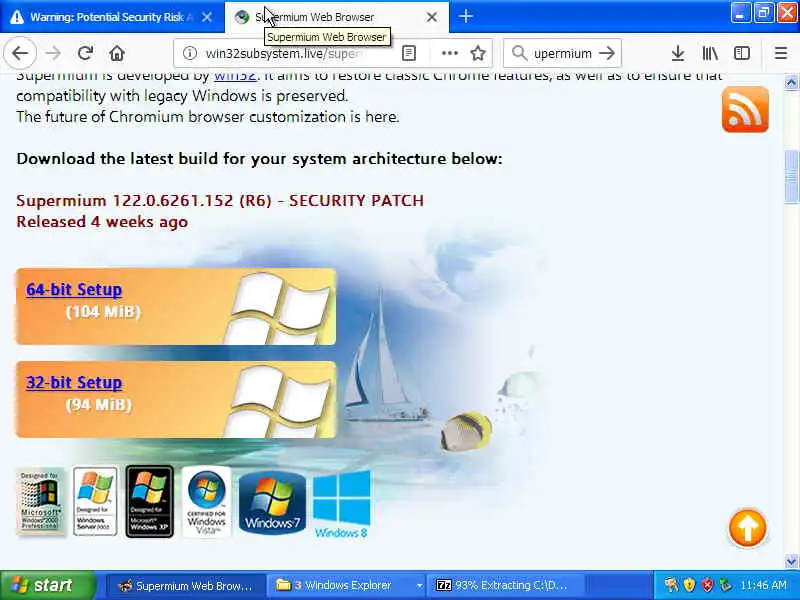The image size is (800, 600).
Task: Switch to the Potential Security Risk tab
Action: (112, 17)
